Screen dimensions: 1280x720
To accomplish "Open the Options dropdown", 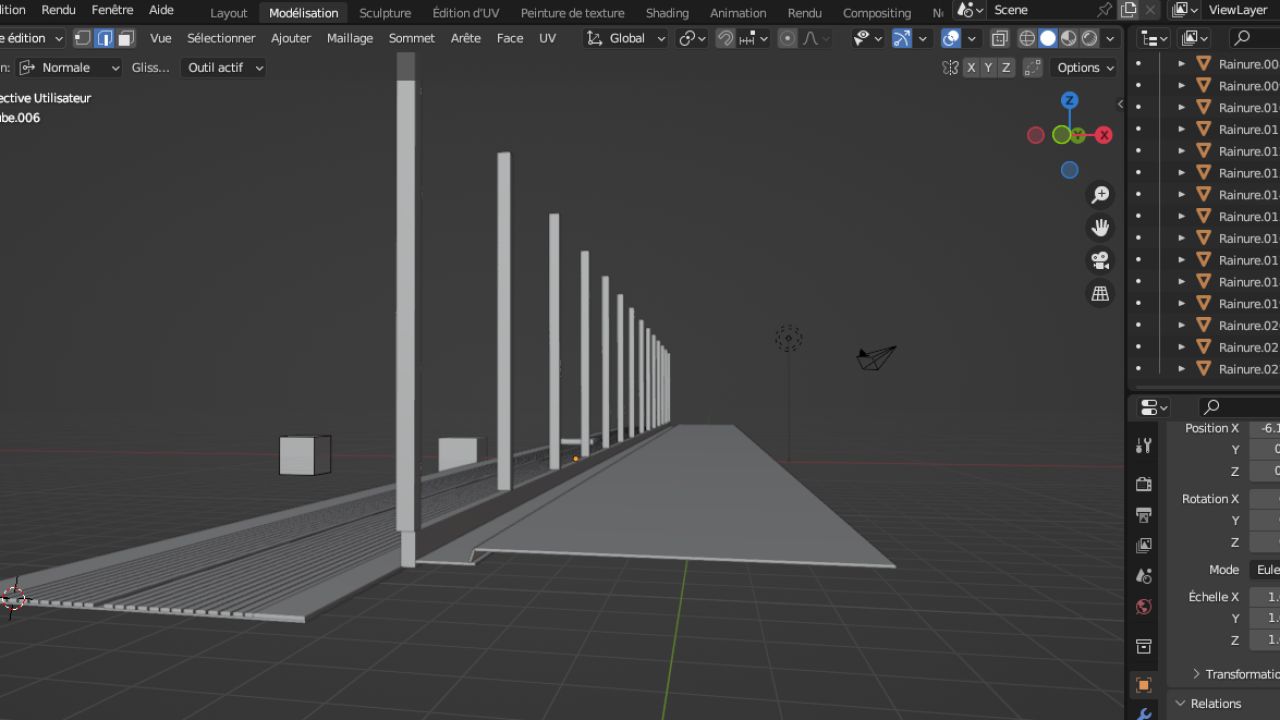I will (x=1085, y=68).
